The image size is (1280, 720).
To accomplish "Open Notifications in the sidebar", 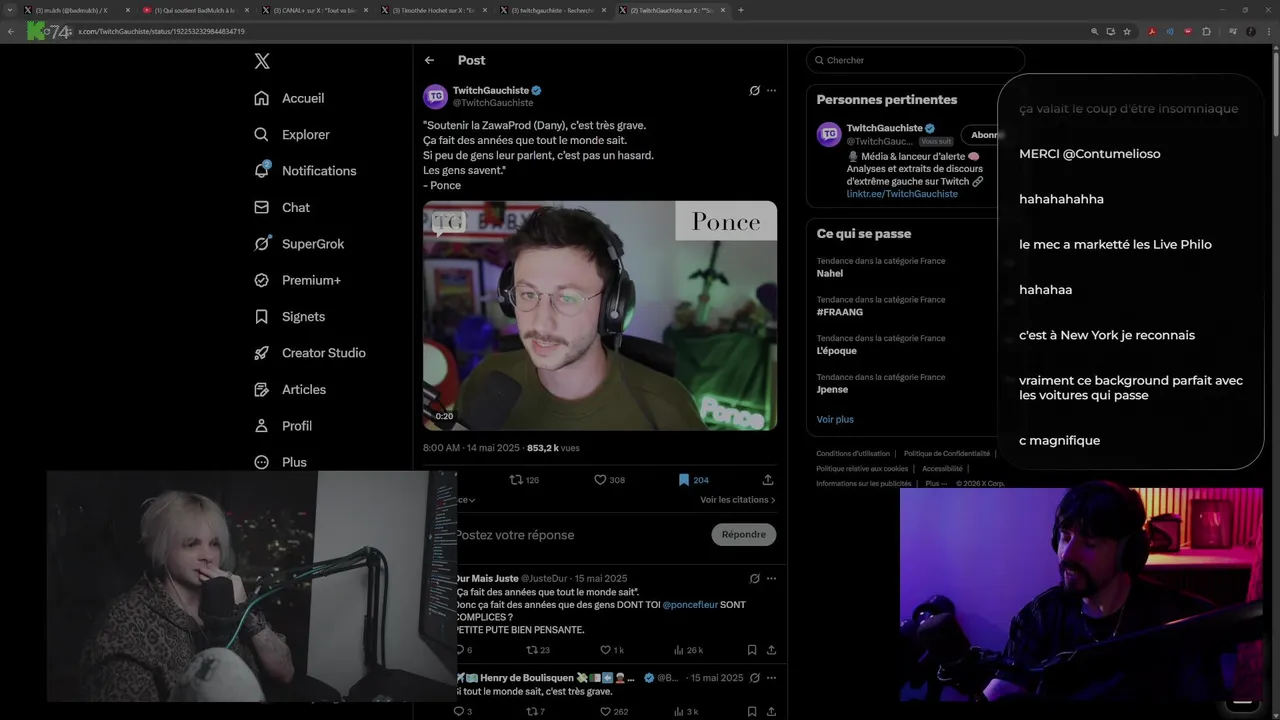I will click(305, 171).
